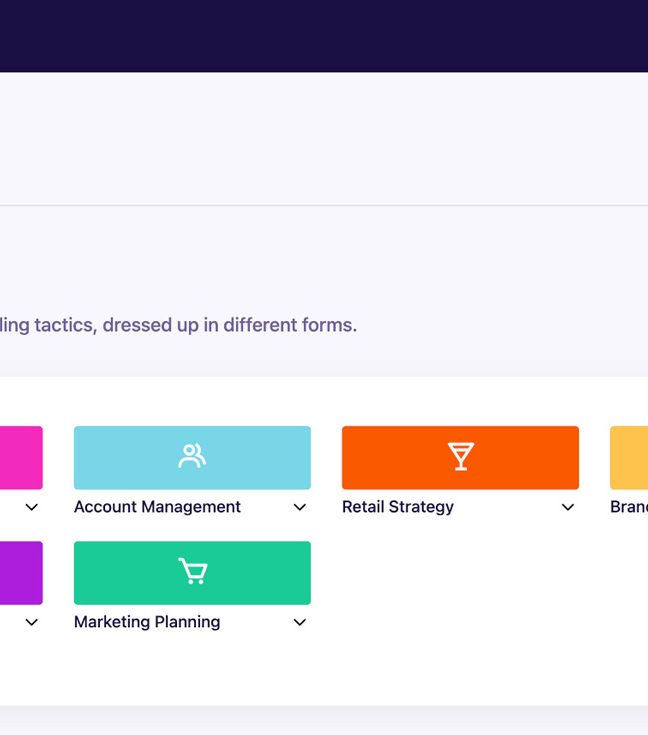648x735 pixels.
Task: Expand the Account Management chevron
Action: (x=300, y=507)
